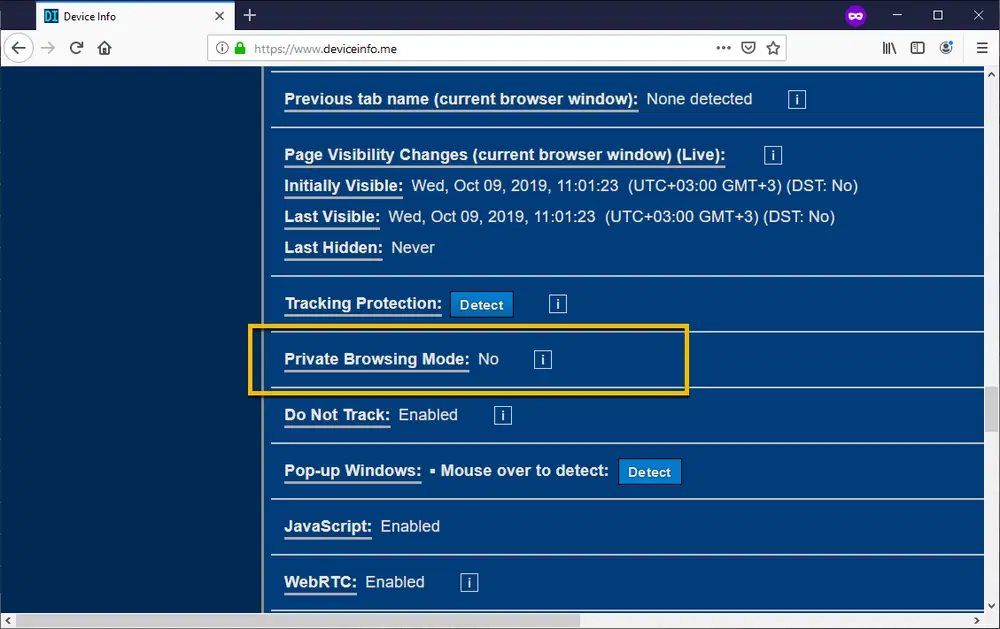Reload the Device Info page
This screenshot has height=629, width=1000.
pos(76,47)
